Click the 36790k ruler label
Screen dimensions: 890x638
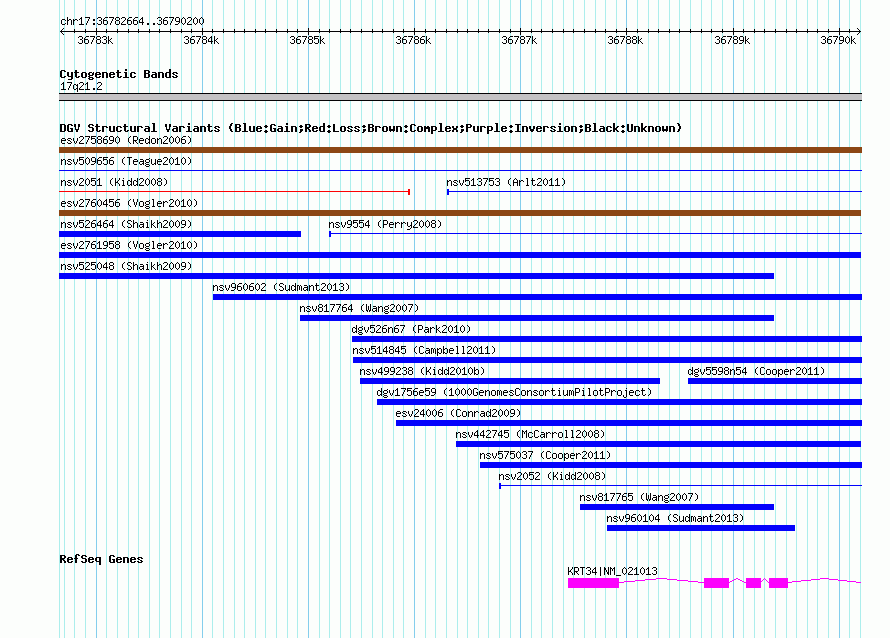[x=838, y=40]
